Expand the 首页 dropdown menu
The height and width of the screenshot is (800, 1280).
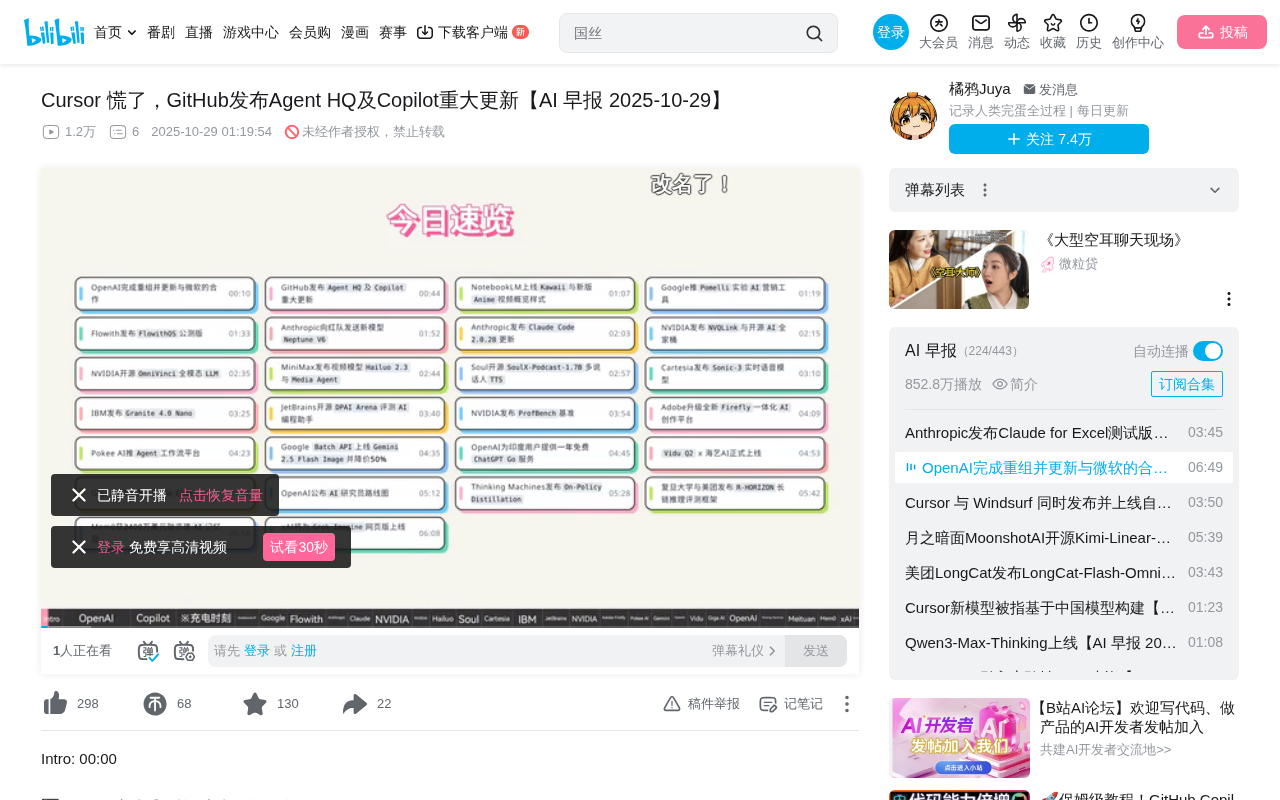tap(132, 33)
